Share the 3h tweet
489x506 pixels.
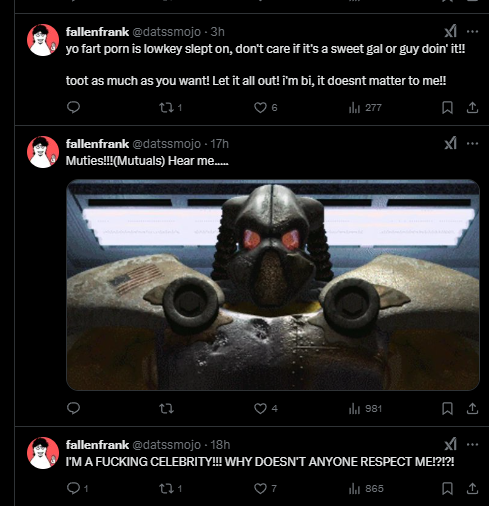pyautogui.click(x=472, y=108)
